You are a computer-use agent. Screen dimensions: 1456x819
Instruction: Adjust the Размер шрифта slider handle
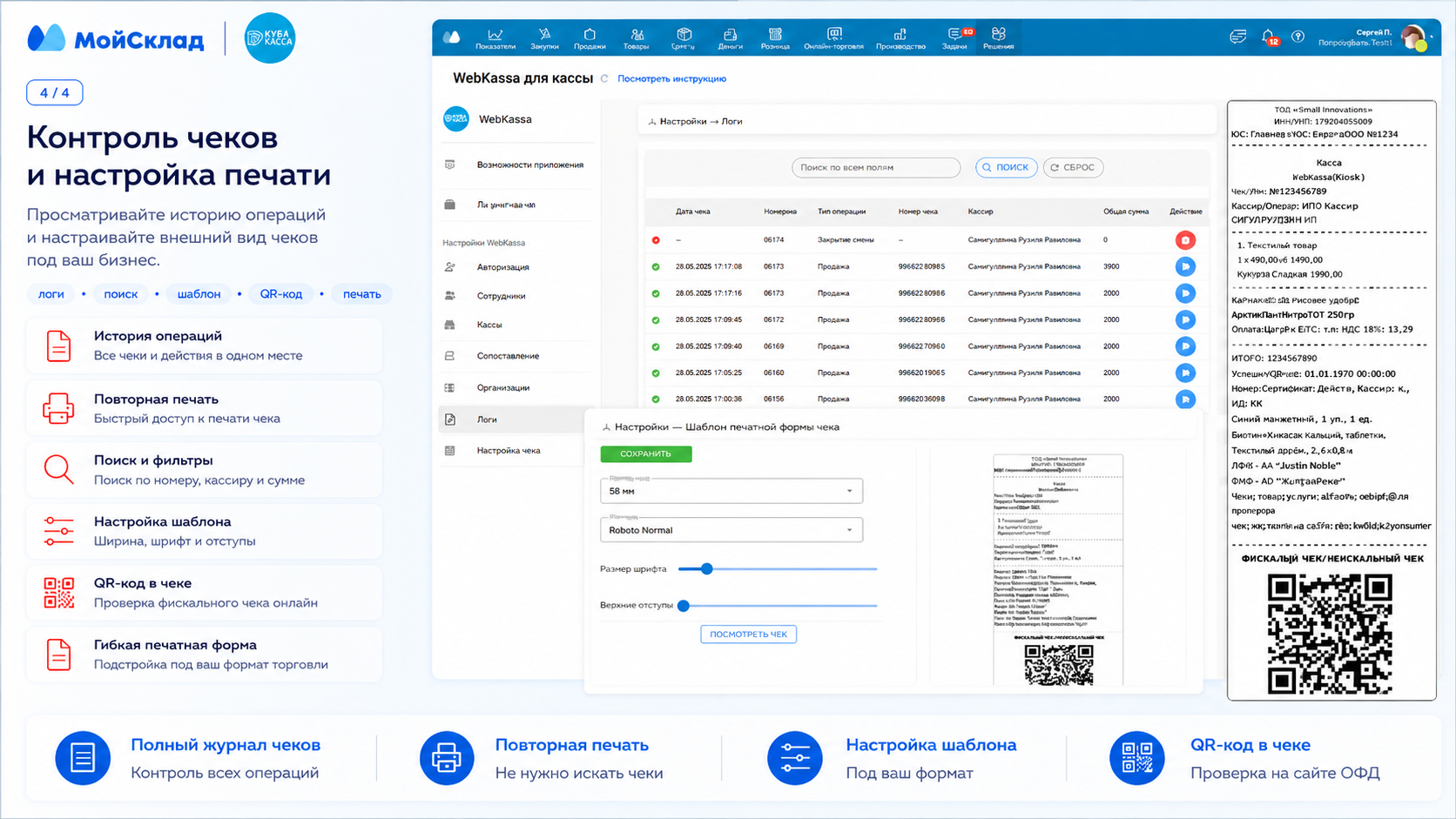coord(707,569)
